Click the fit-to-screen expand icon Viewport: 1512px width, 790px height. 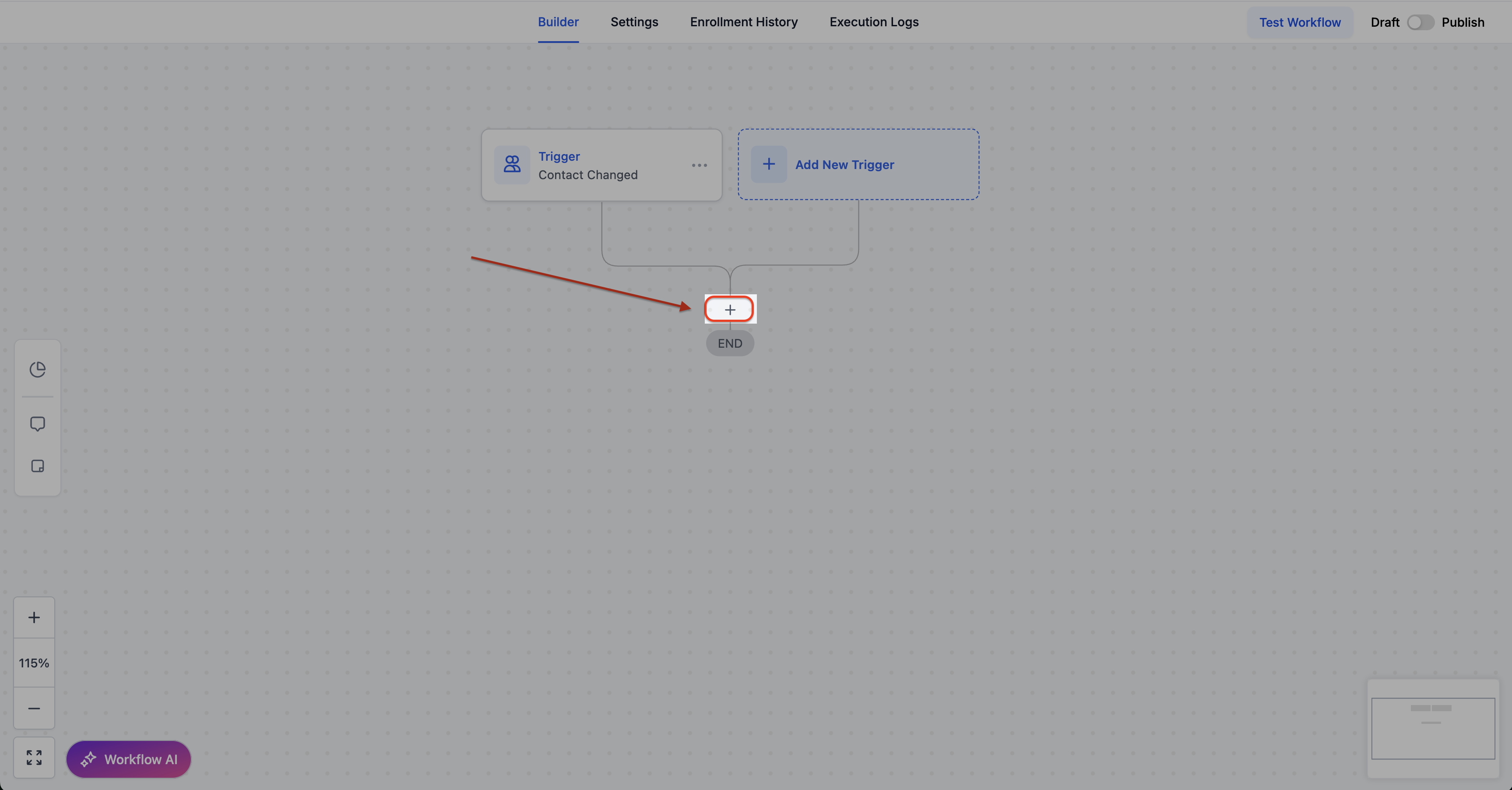point(34,758)
